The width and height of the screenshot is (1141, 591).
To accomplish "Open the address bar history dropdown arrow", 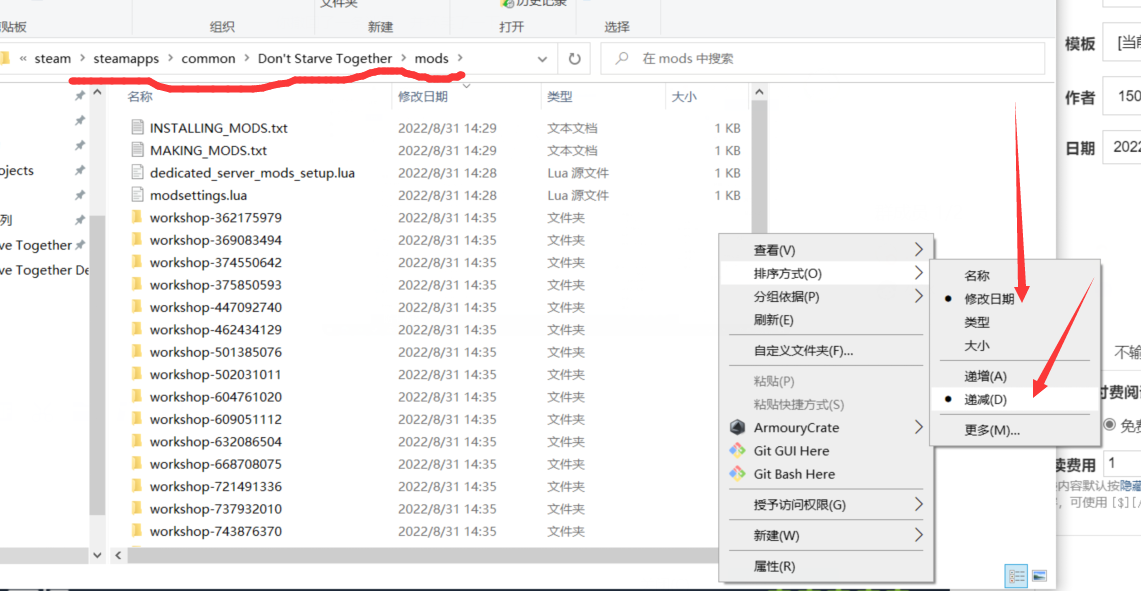I will [x=541, y=59].
